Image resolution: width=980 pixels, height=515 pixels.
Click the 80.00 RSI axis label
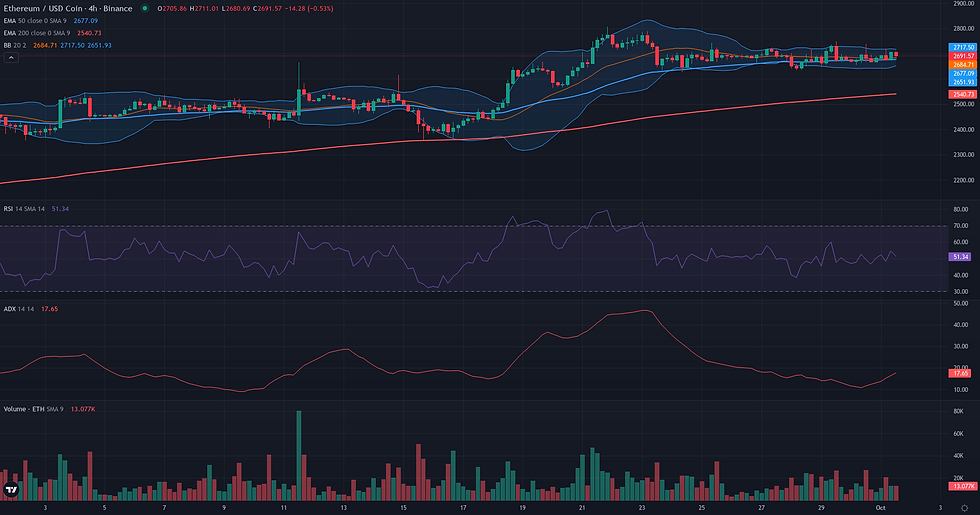point(961,209)
